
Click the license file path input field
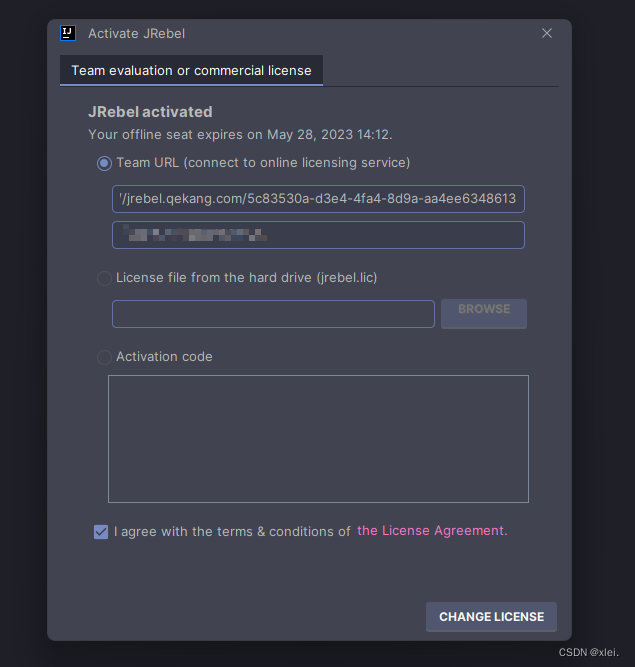tap(273, 314)
